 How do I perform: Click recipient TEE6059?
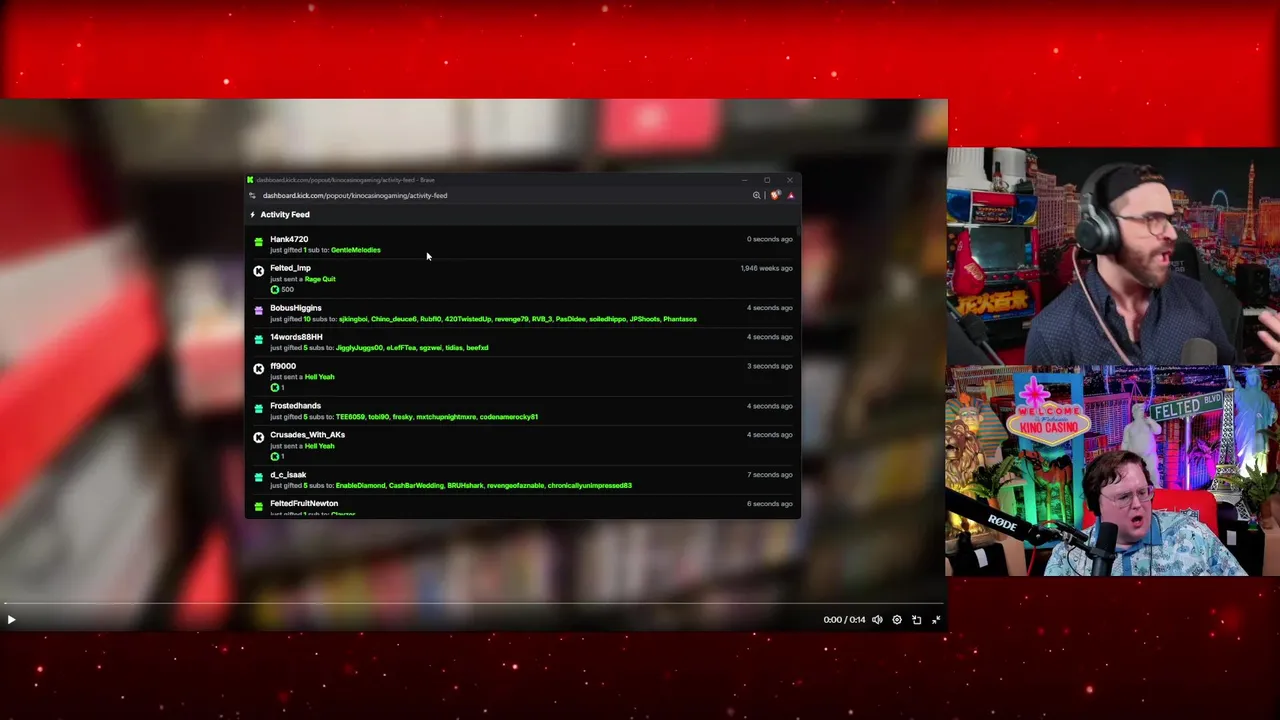point(350,417)
